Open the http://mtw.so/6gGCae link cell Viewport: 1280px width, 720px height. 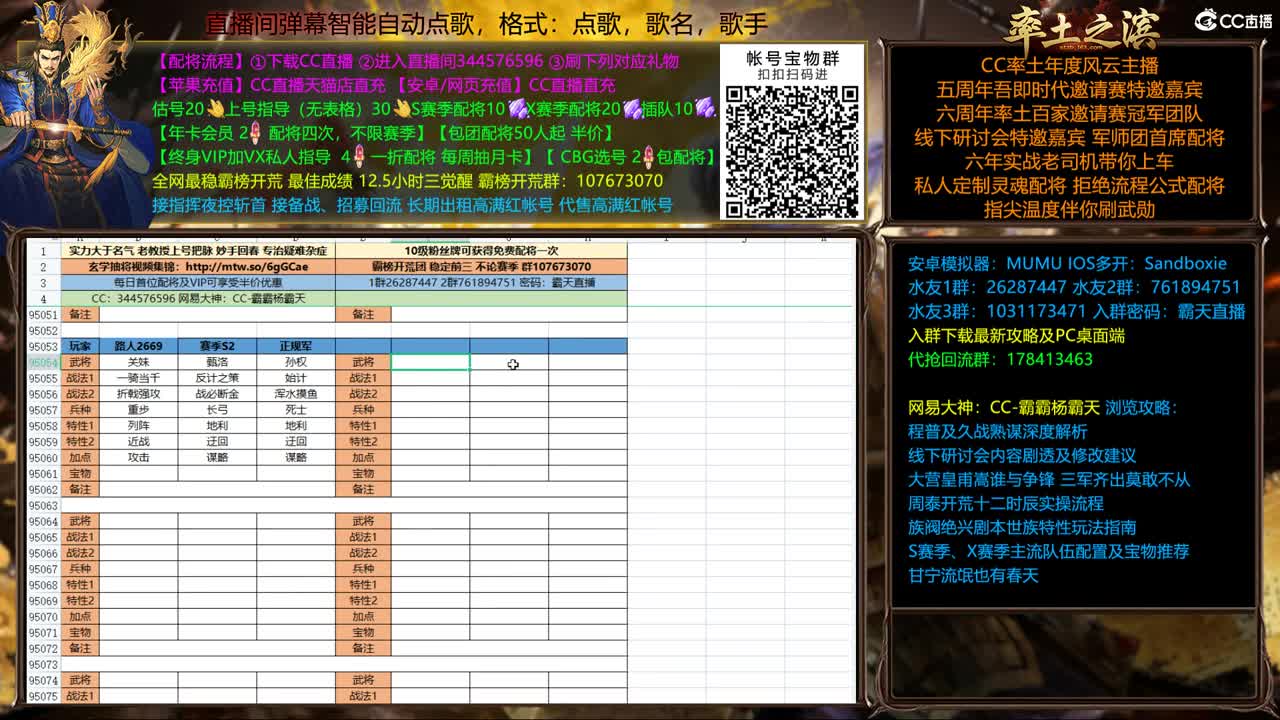tap(198, 267)
